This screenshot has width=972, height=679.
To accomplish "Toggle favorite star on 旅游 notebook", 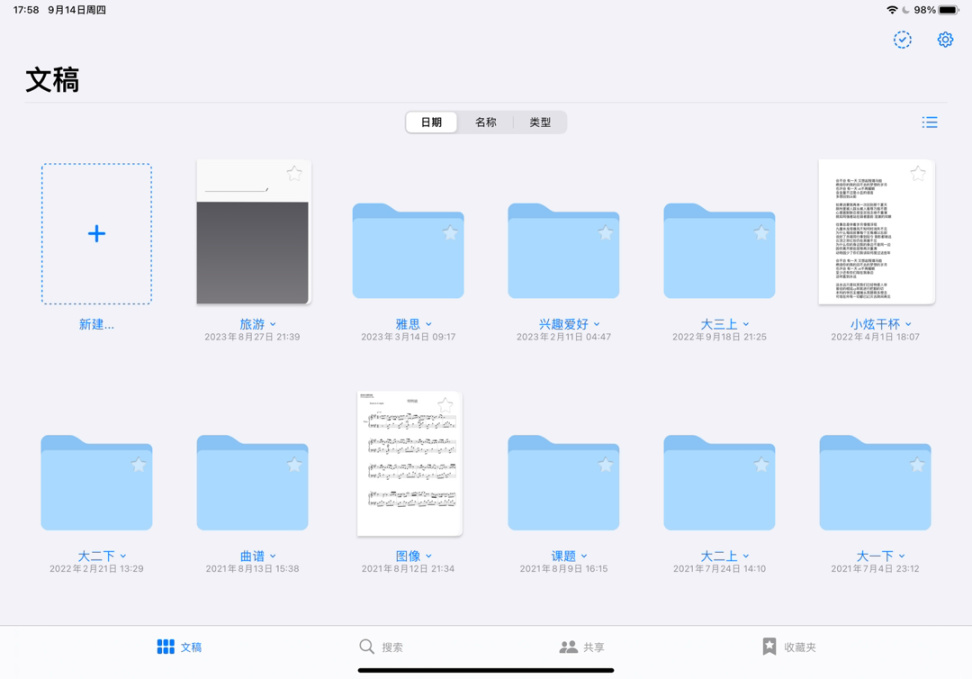I will tap(294, 173).
